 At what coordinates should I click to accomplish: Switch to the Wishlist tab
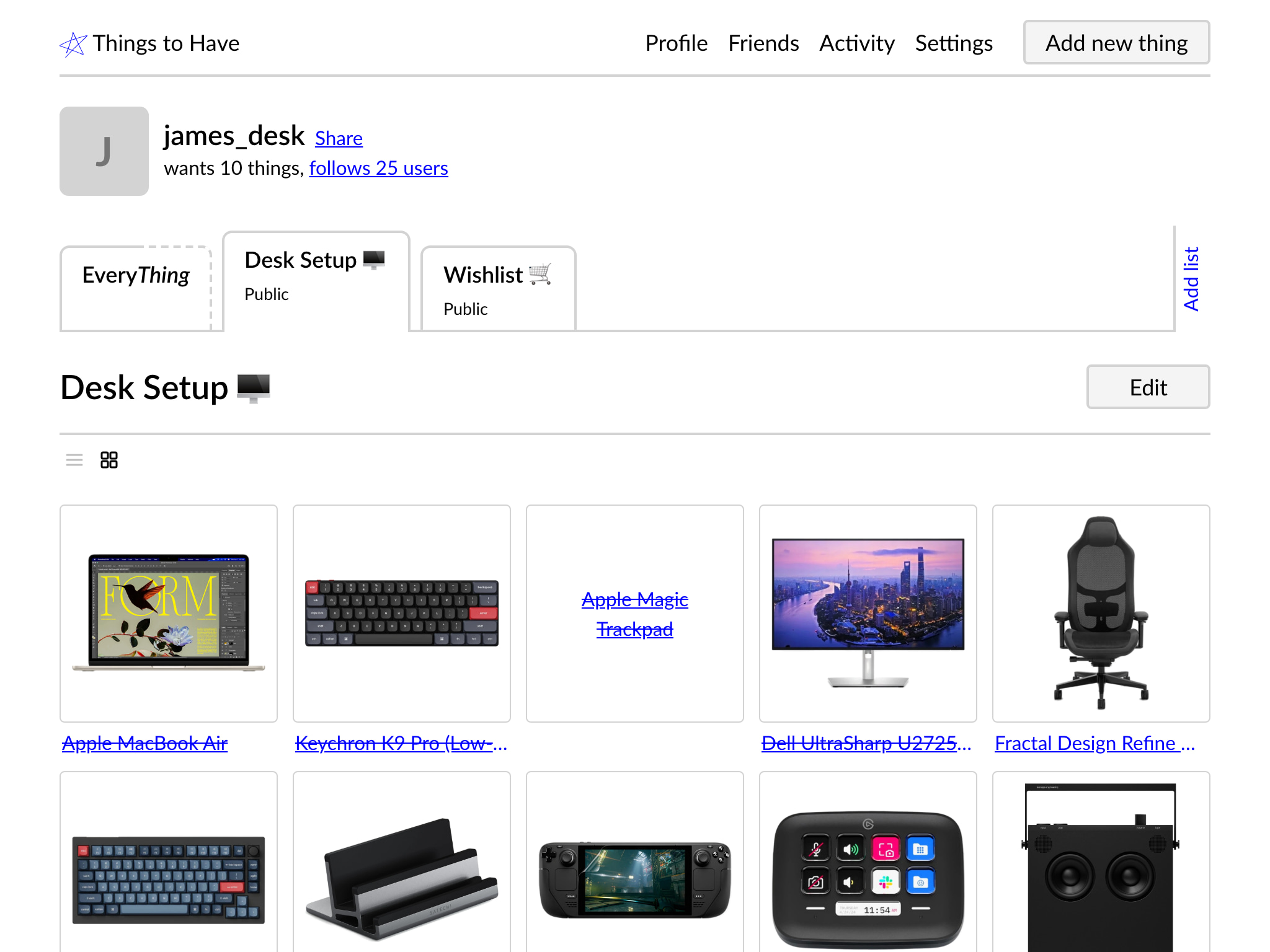[498, 289]
